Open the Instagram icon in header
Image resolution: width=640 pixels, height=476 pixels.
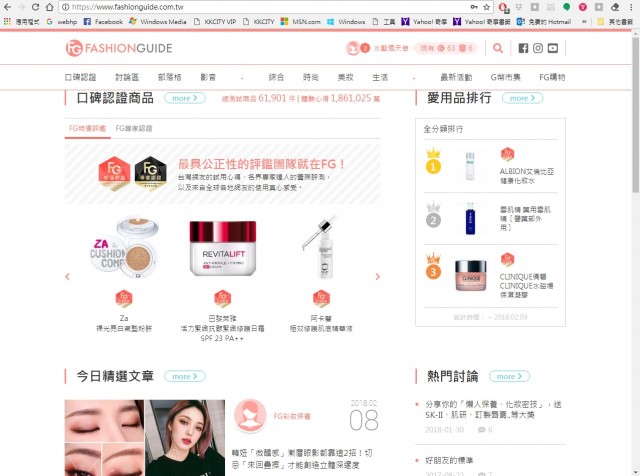point(537,48)
